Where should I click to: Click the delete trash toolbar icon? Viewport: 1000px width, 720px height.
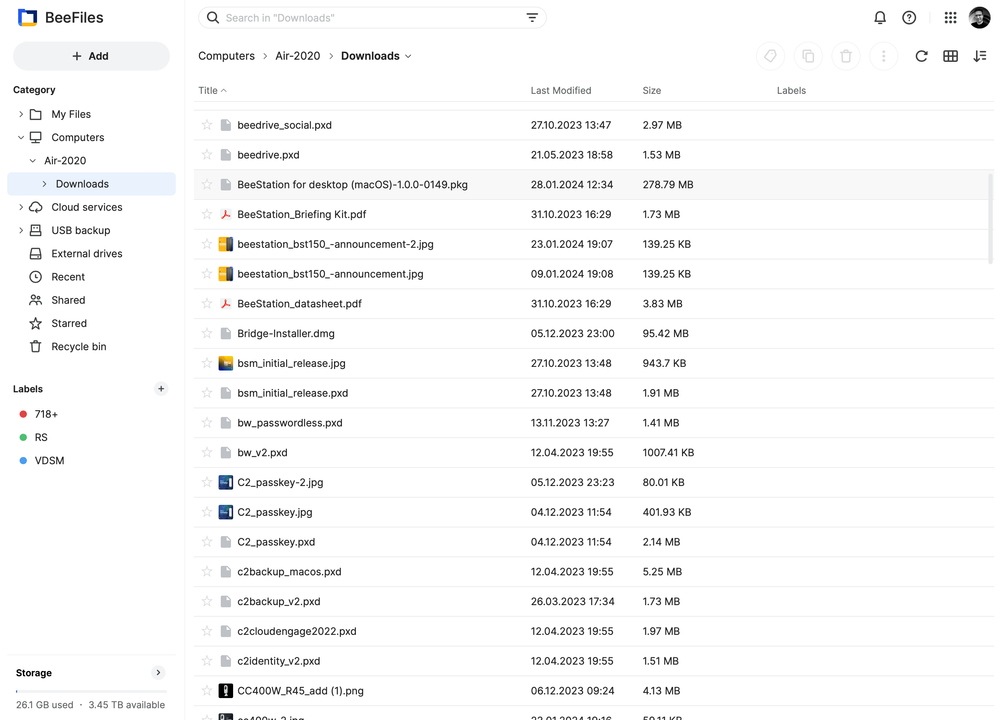pos(846,56)
